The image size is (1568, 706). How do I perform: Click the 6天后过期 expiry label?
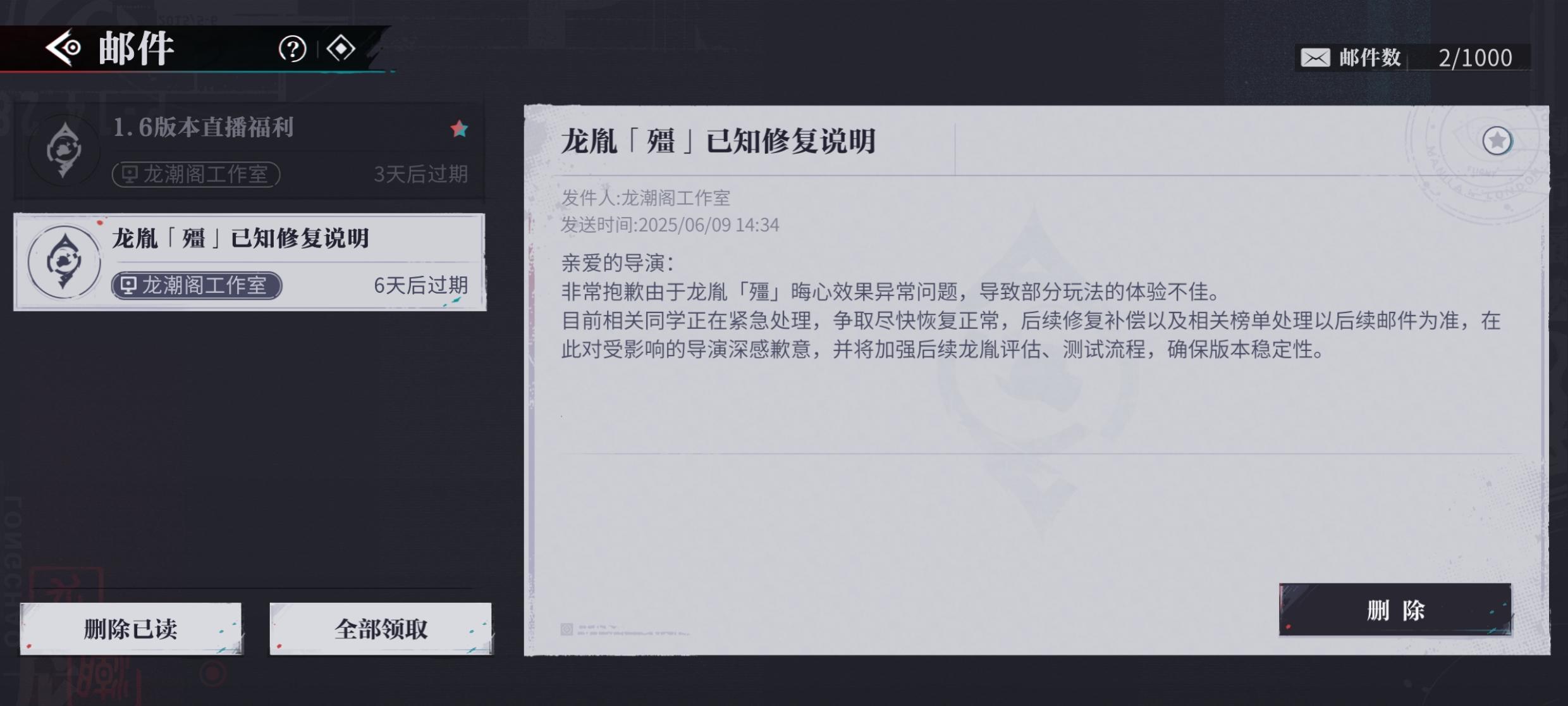click(x=421, y=285)
